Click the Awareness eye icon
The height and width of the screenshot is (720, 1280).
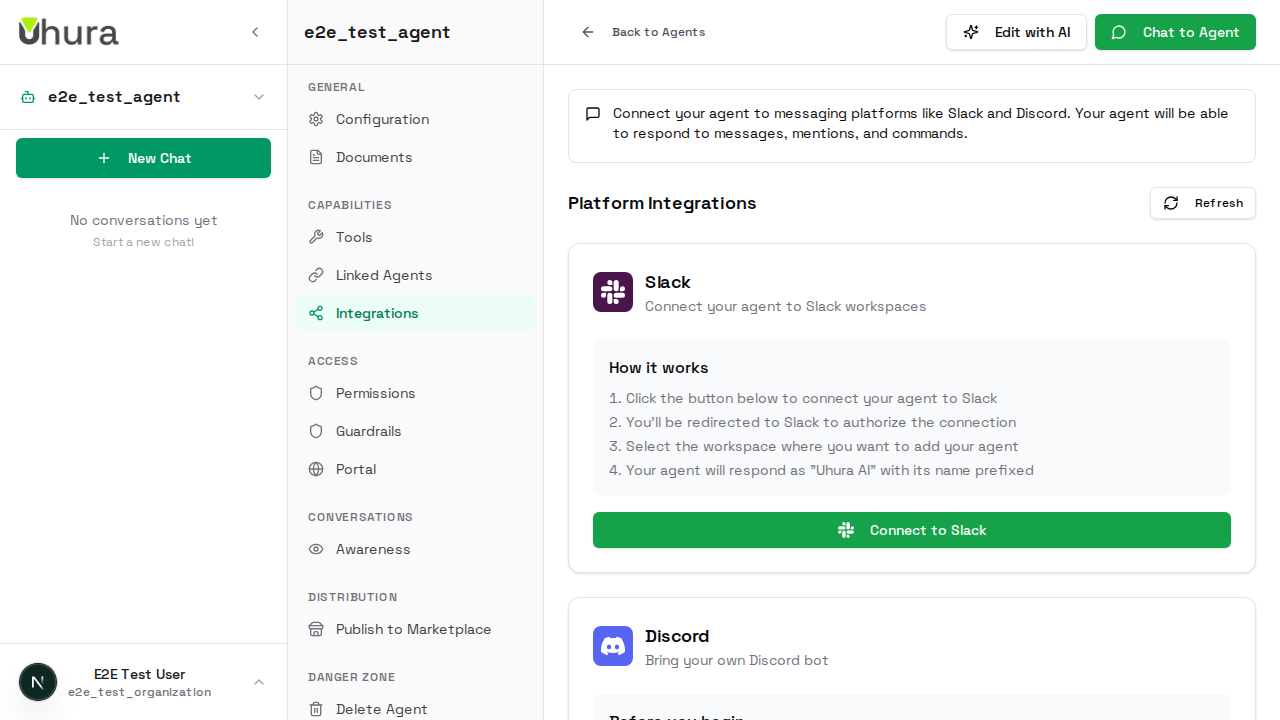coord(315,549)
